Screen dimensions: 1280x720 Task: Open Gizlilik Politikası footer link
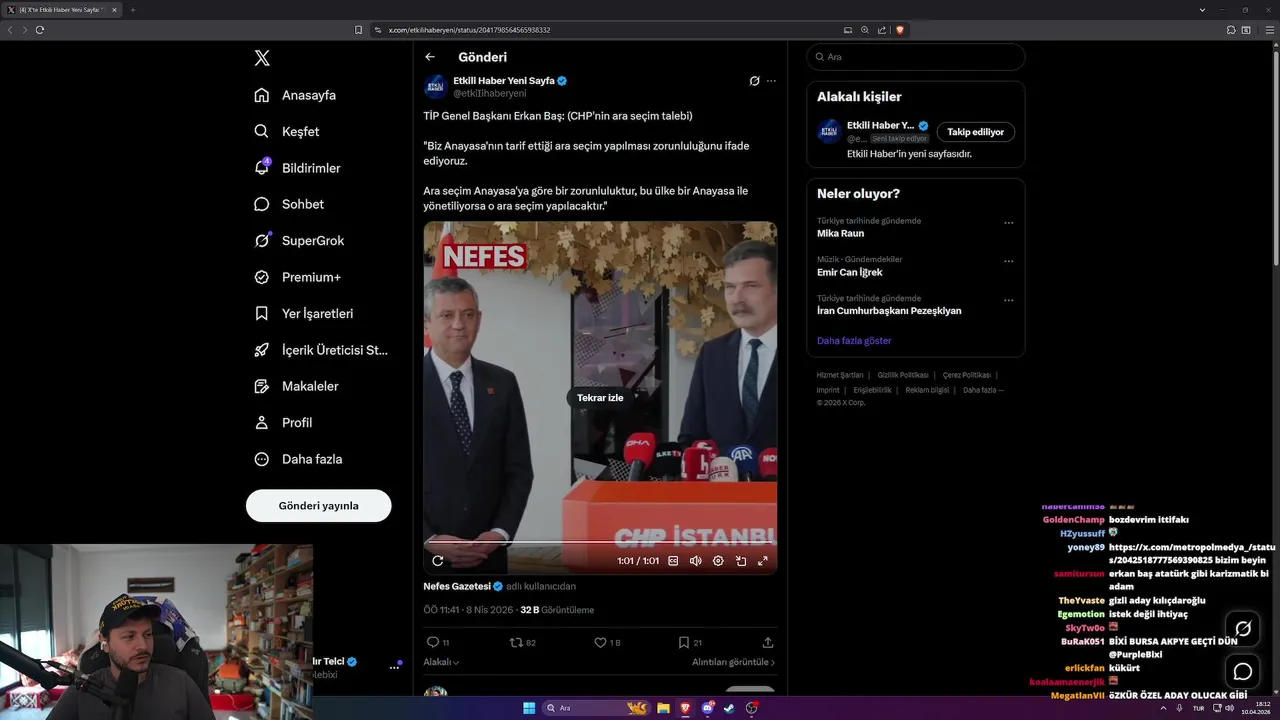click(903, 375)
